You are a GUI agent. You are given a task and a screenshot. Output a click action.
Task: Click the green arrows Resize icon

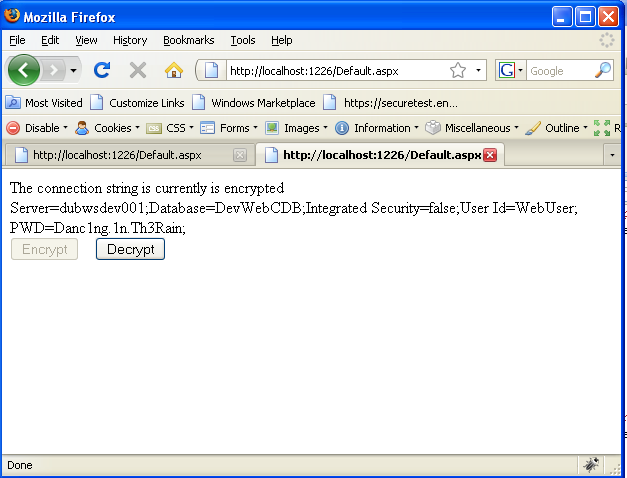(x=602, y=128)
